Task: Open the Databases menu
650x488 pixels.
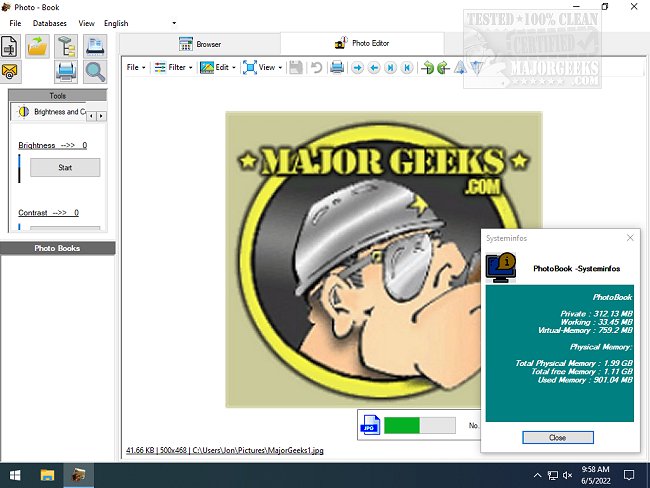Action: (50, 23)
